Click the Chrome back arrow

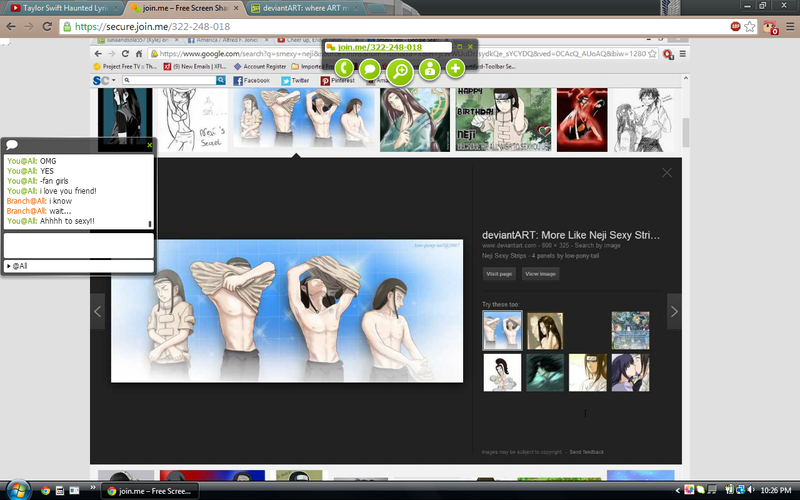11,27
